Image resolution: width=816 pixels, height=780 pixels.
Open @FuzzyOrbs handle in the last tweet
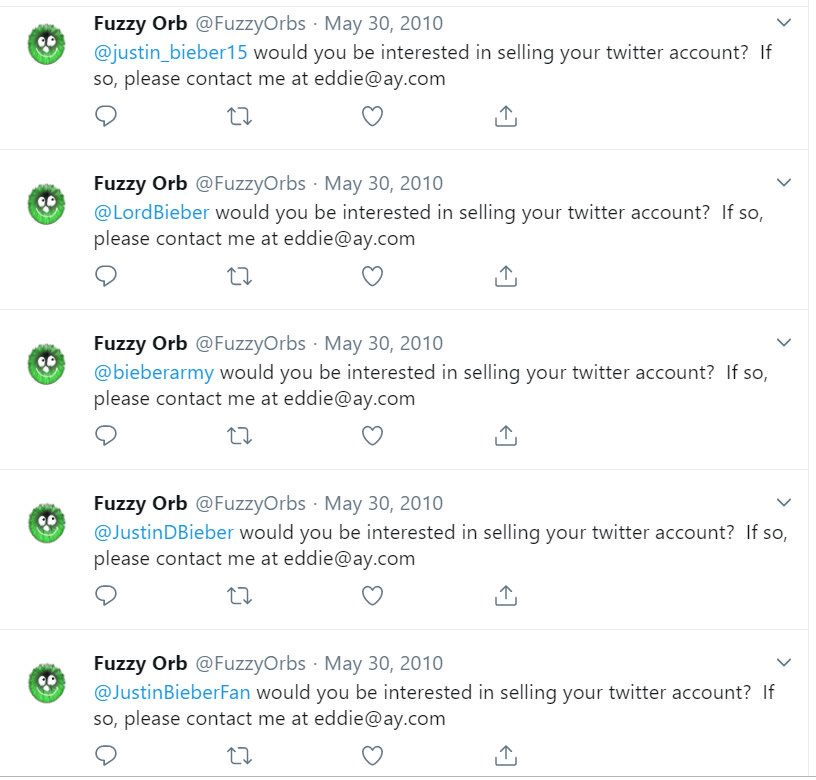tap(250, 663)
